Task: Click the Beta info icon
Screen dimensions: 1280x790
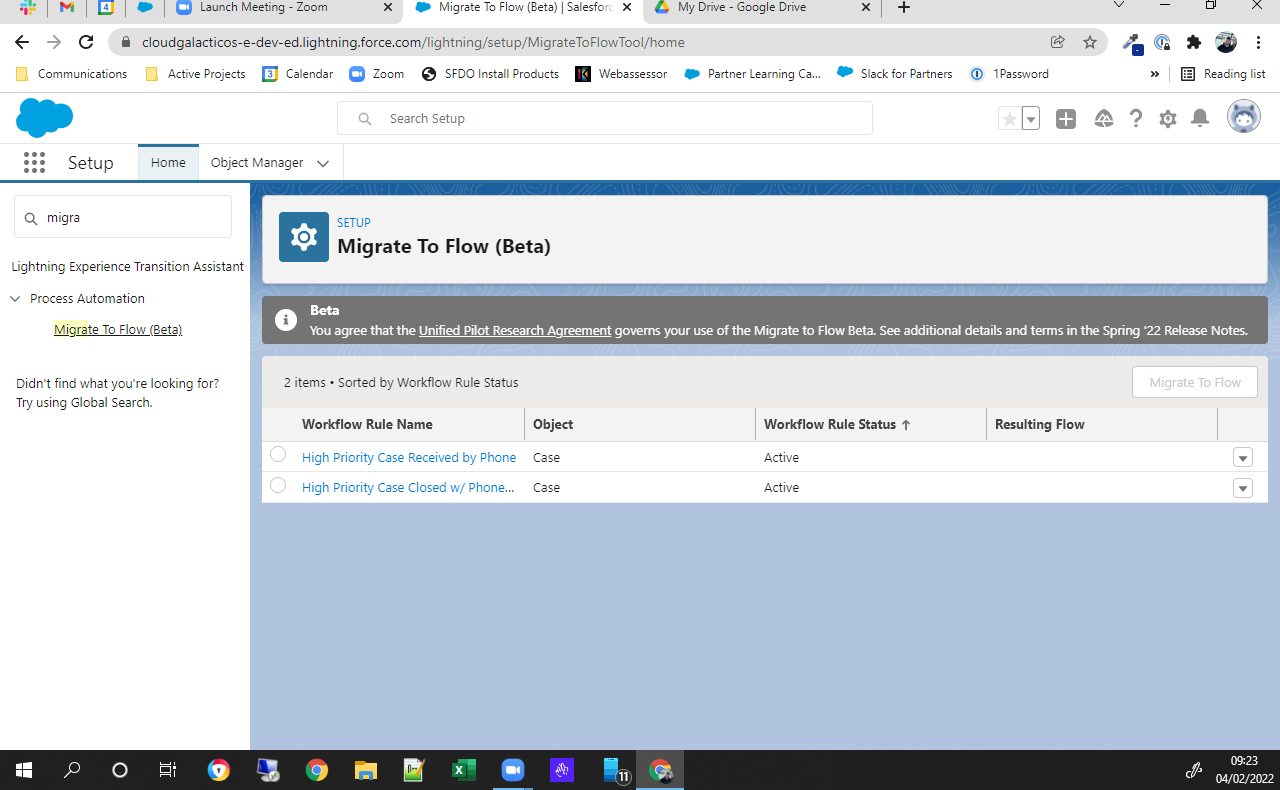Action: click(x=286, y=320)
